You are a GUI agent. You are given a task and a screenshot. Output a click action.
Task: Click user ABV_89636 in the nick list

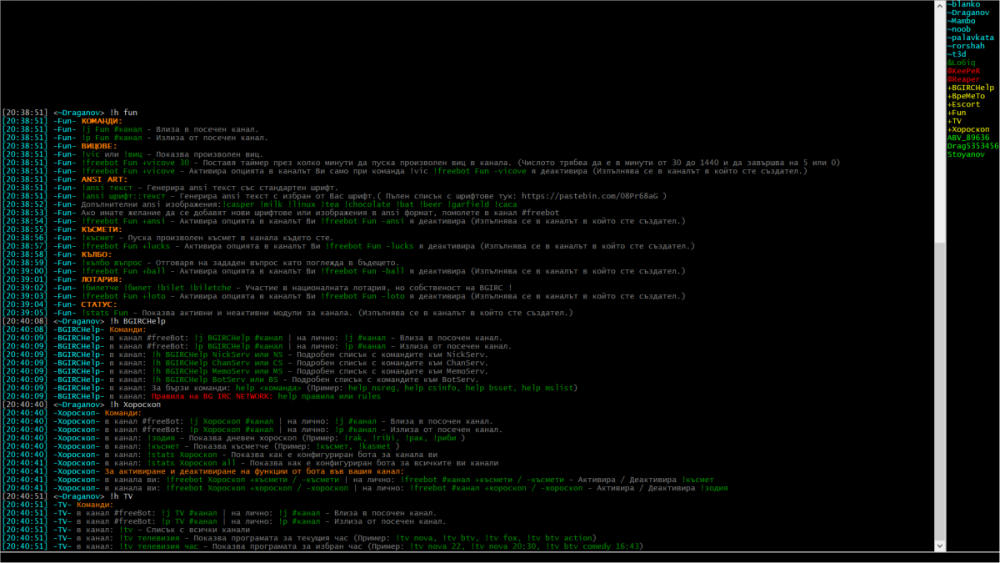click(x=968, y=138)
